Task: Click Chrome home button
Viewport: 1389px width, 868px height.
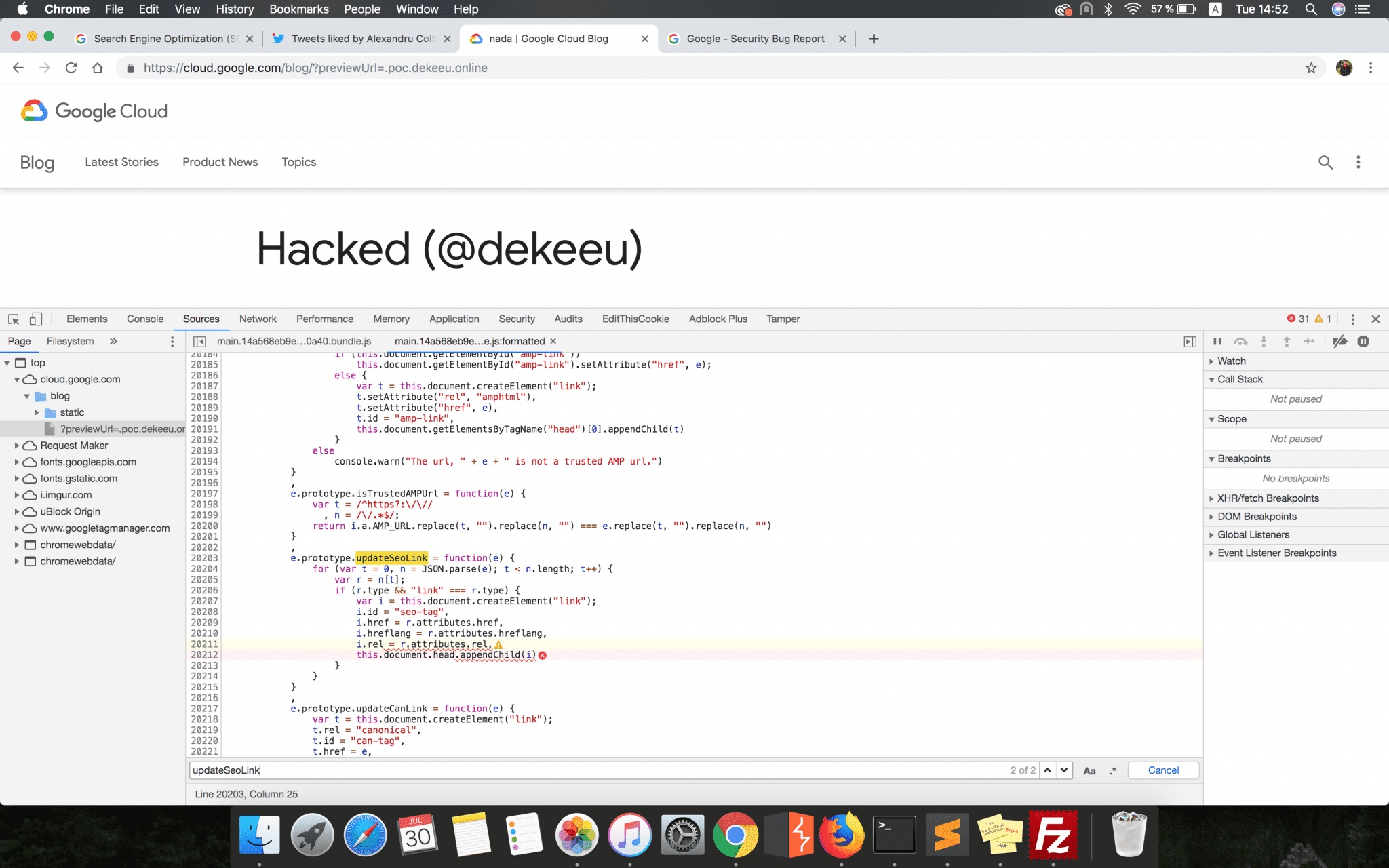Action: click(x=98, y=68)
